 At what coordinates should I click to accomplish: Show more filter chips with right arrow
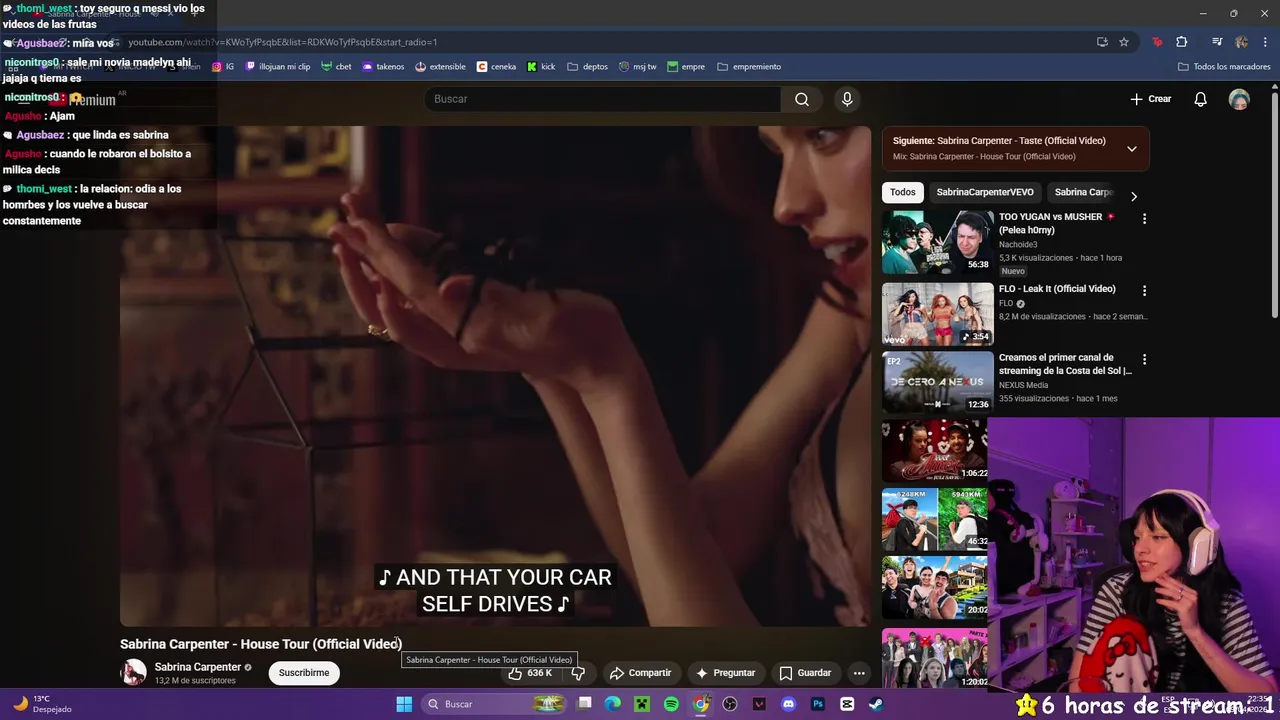1133,196
